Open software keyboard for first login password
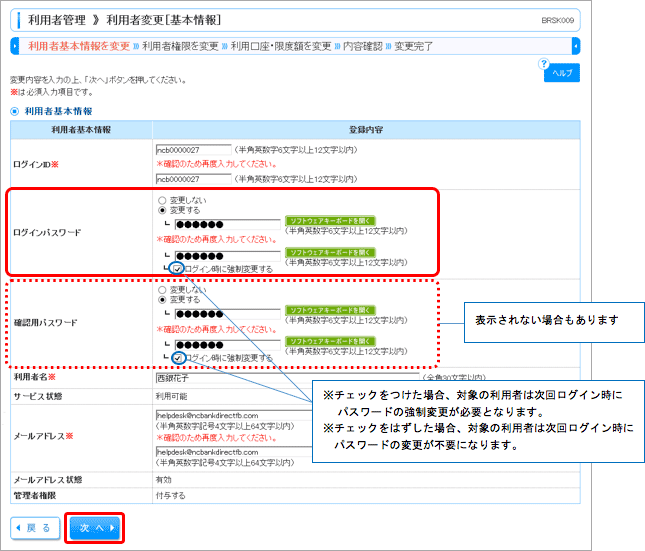Image resolution: width=645 pixels, height=551 pixels. pos(330,221)
